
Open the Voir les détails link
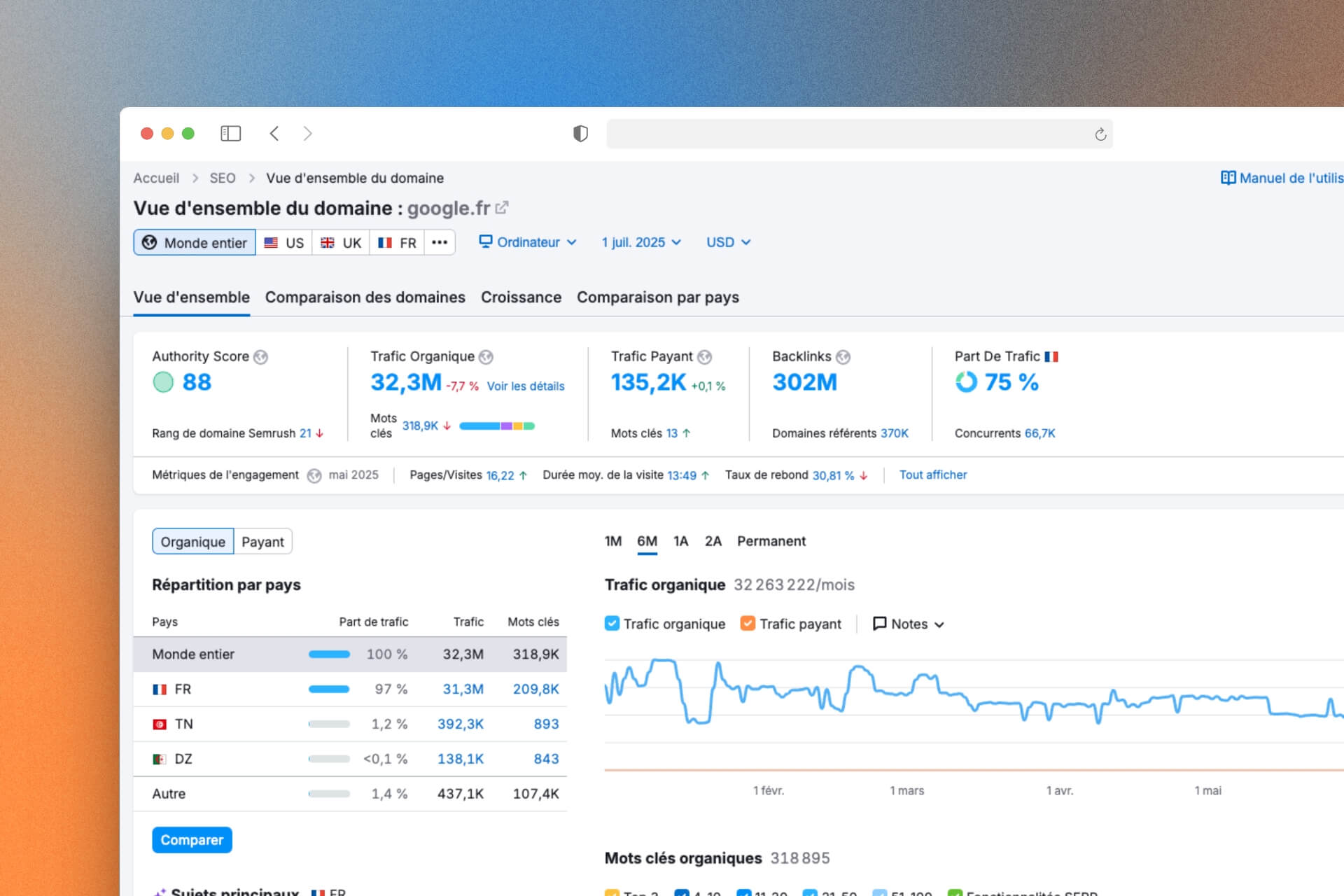pos(526,386)
